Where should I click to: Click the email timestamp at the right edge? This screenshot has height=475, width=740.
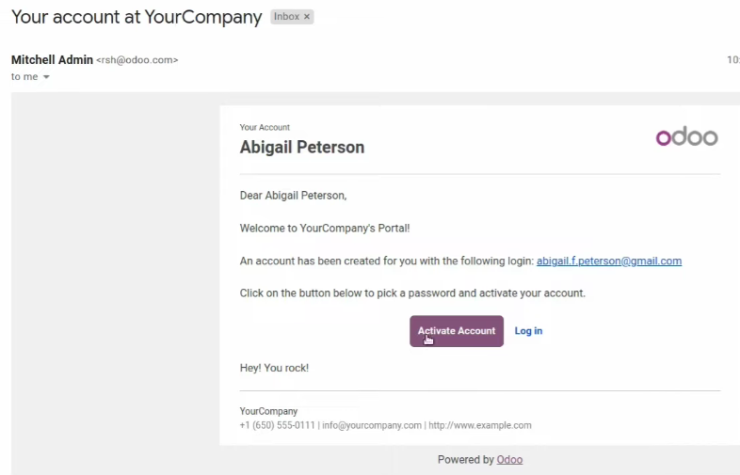(733, 60)
